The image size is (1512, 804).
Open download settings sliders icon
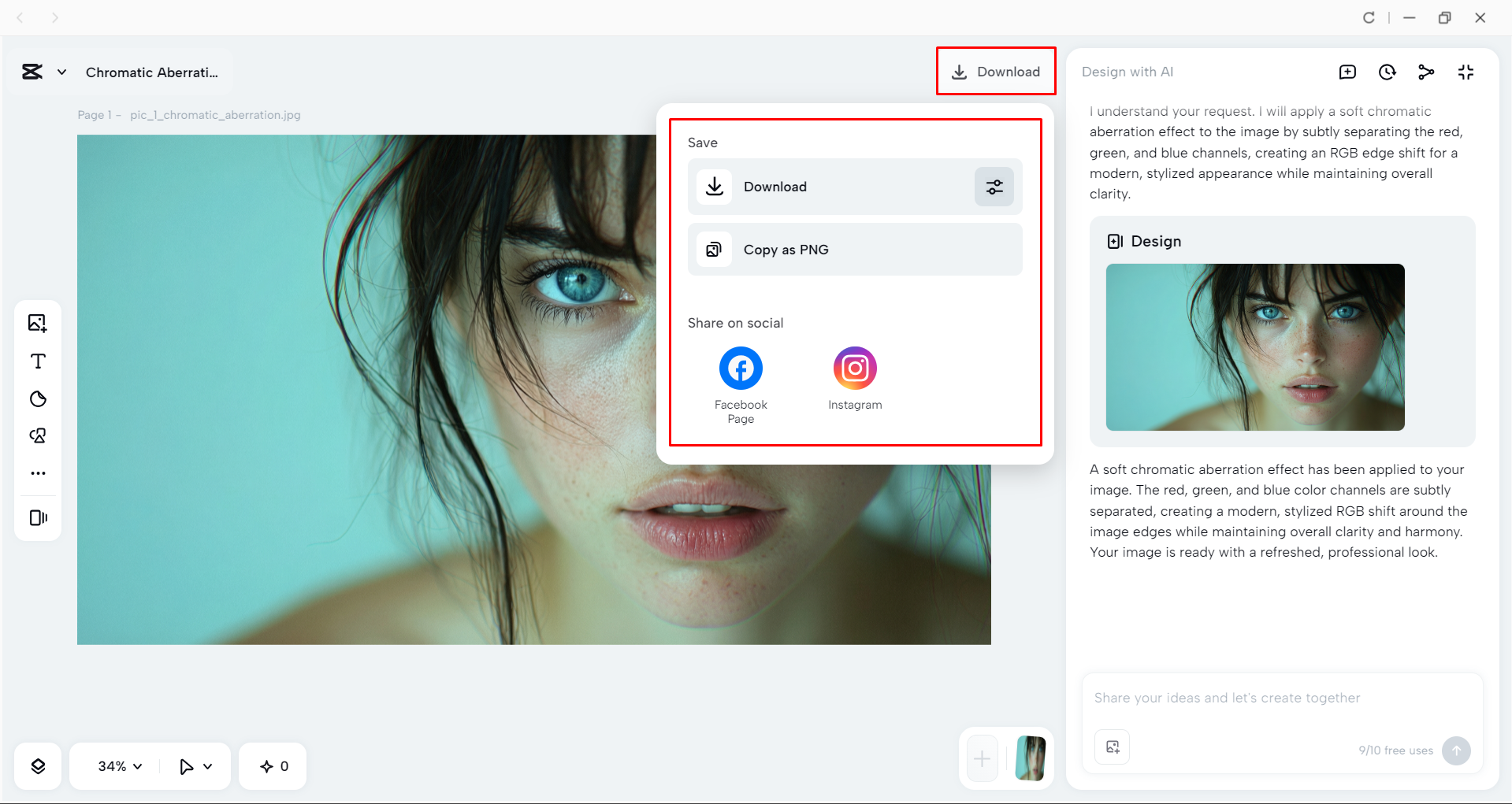point(994,187)
